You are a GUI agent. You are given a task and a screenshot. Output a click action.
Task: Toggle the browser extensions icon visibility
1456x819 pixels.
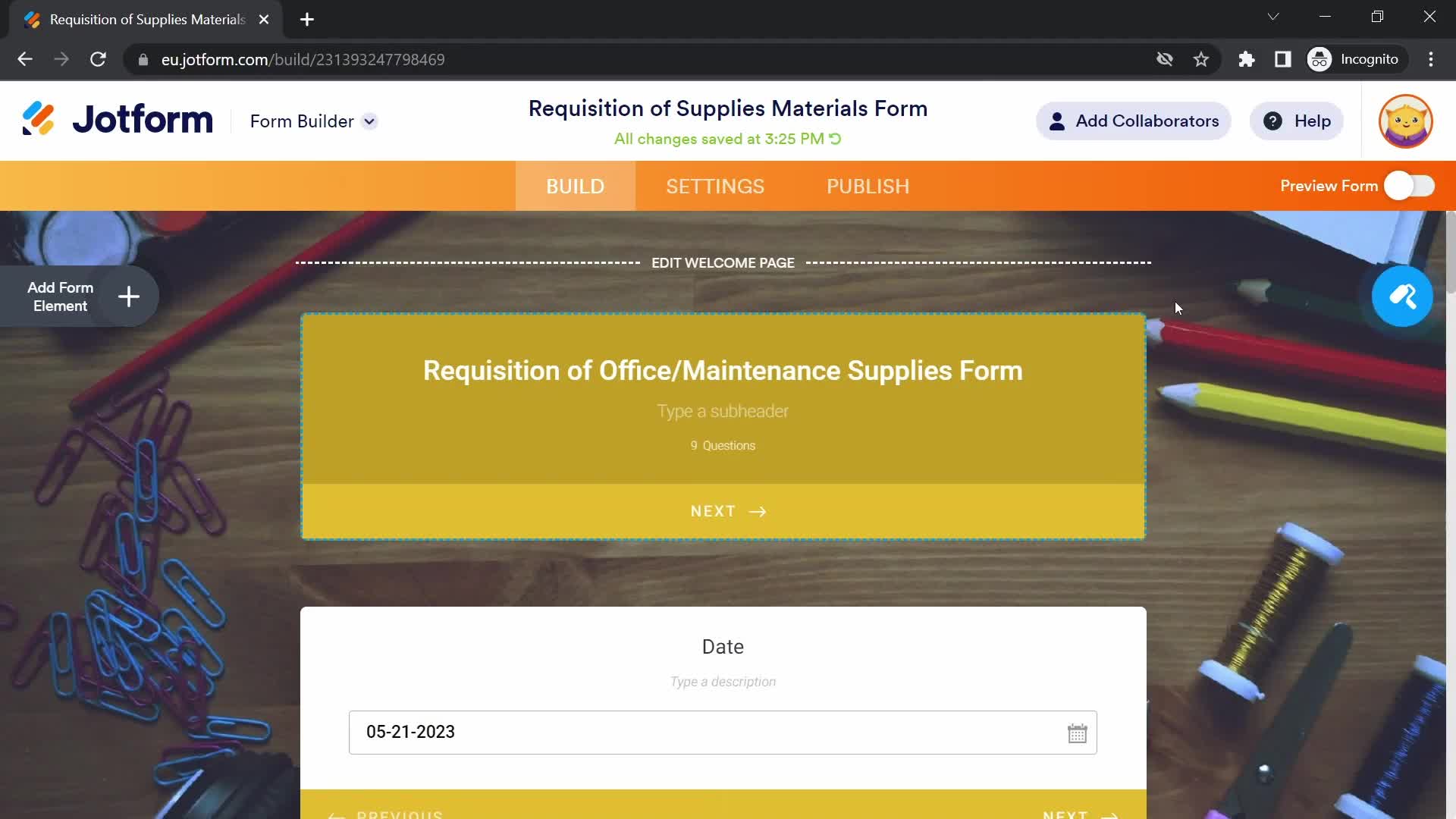coord(1247,58)
